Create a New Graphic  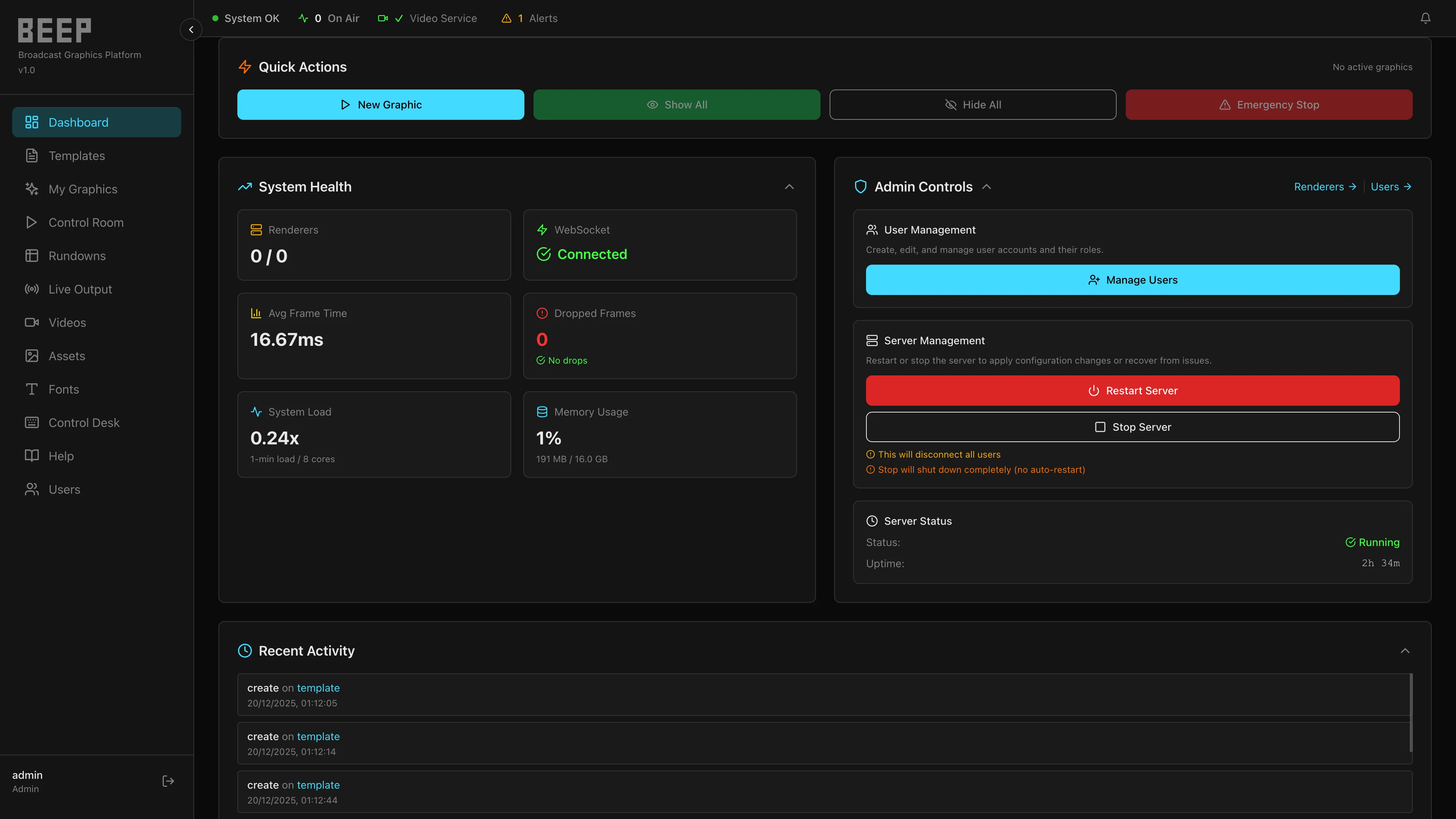point(380,105)
